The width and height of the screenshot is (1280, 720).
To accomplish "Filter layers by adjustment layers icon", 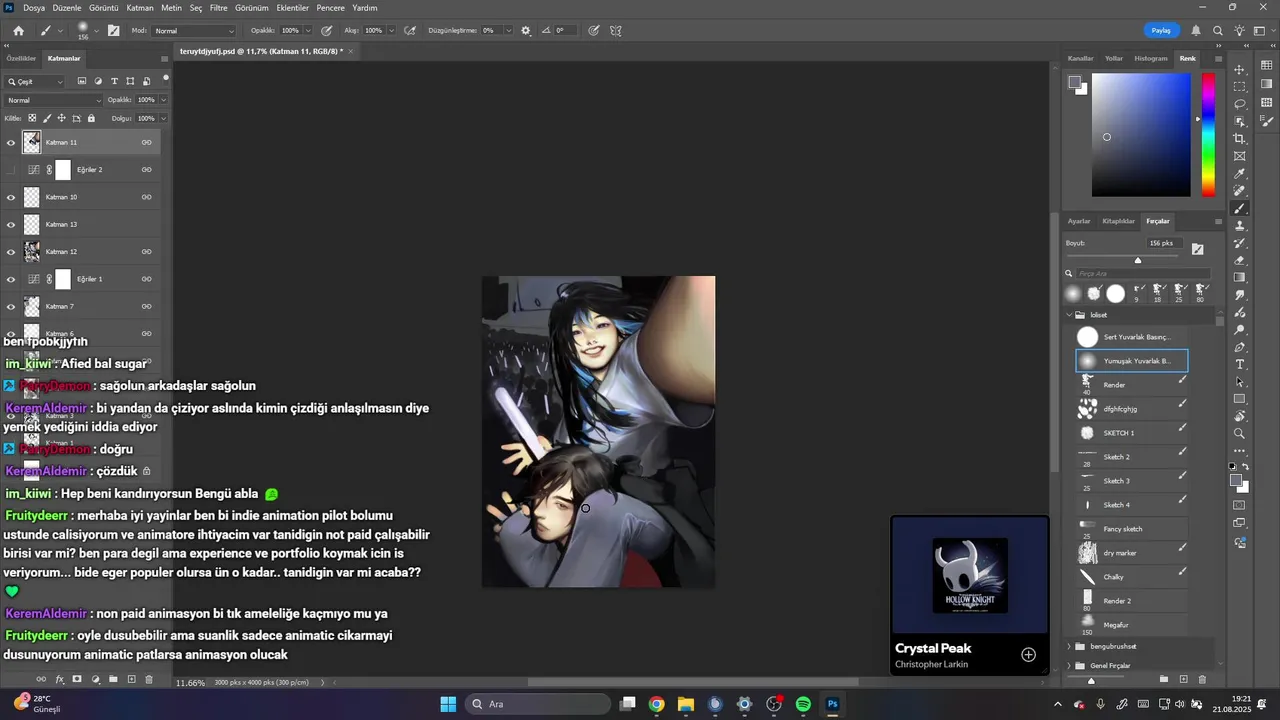I will click(x=98, y=81).
